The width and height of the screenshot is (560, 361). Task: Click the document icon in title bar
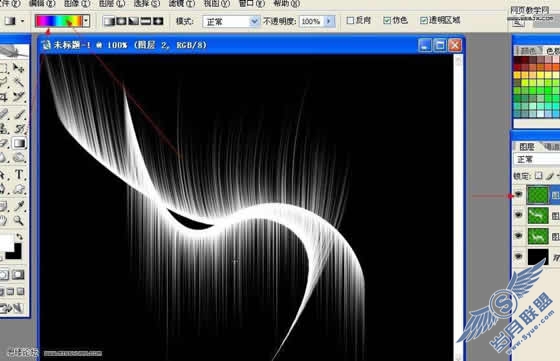(x=46, y=45)
